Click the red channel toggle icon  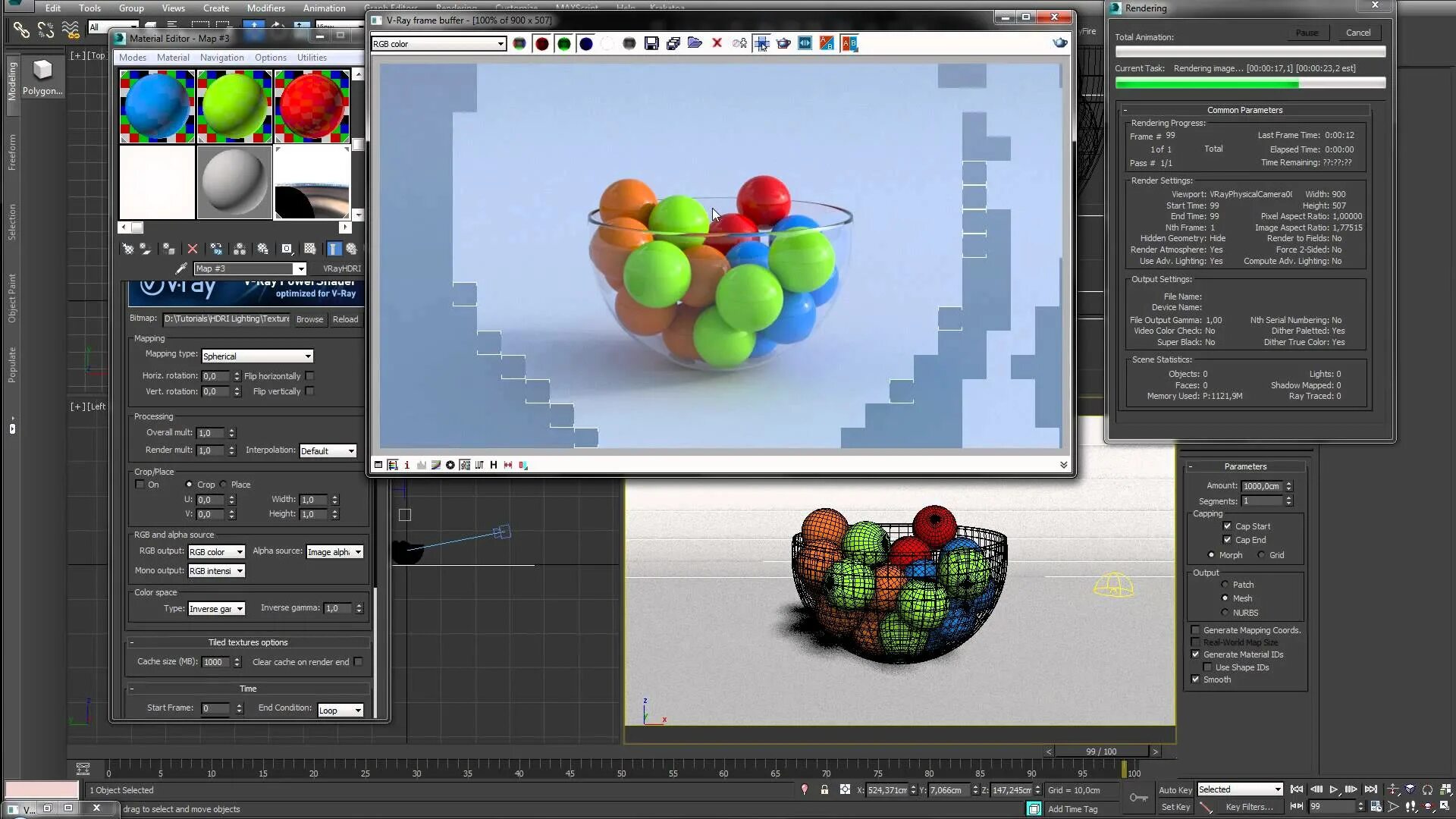(541, 44)
